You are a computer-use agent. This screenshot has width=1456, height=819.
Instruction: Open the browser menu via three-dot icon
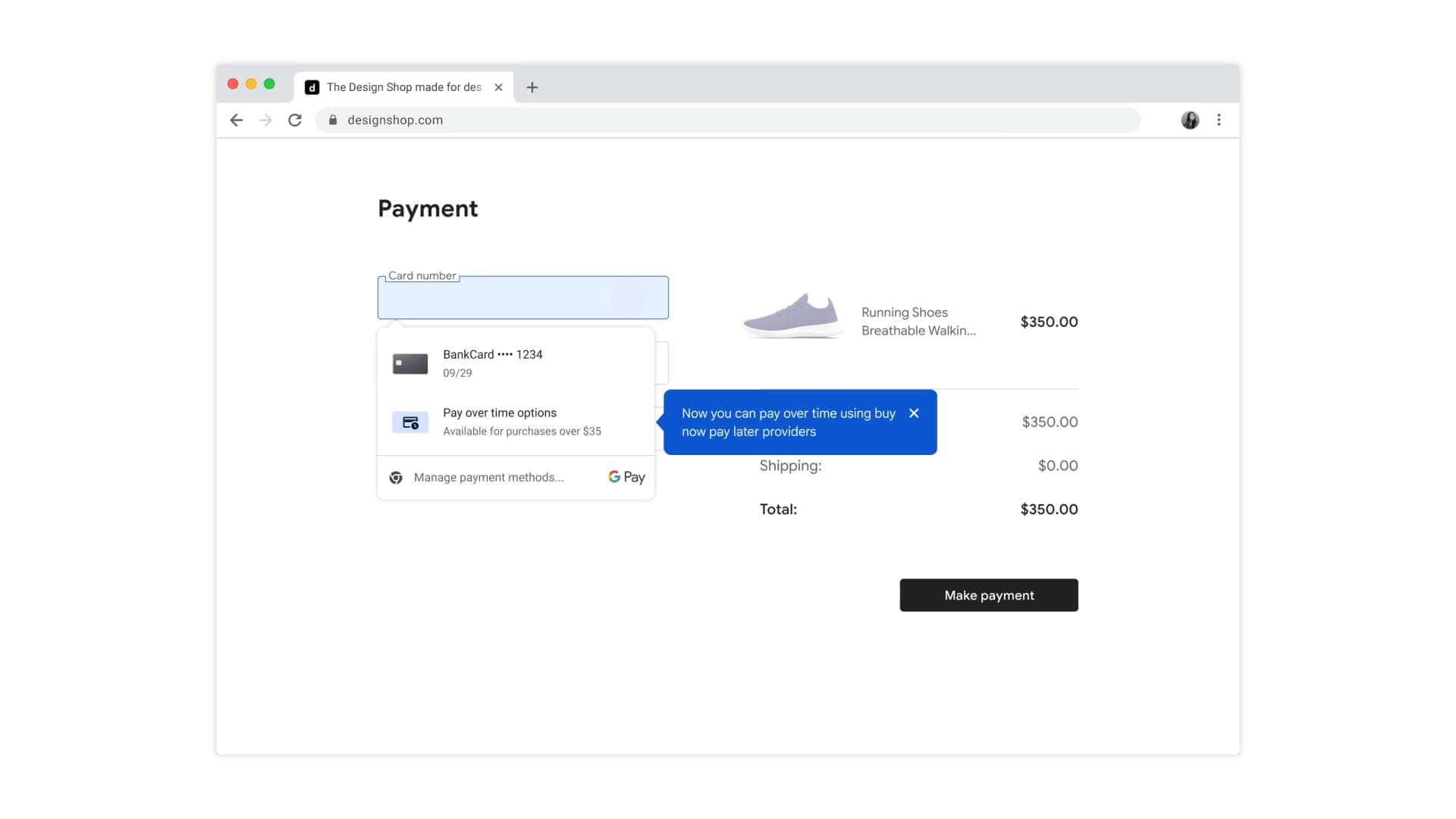(x=1219, y=120)
